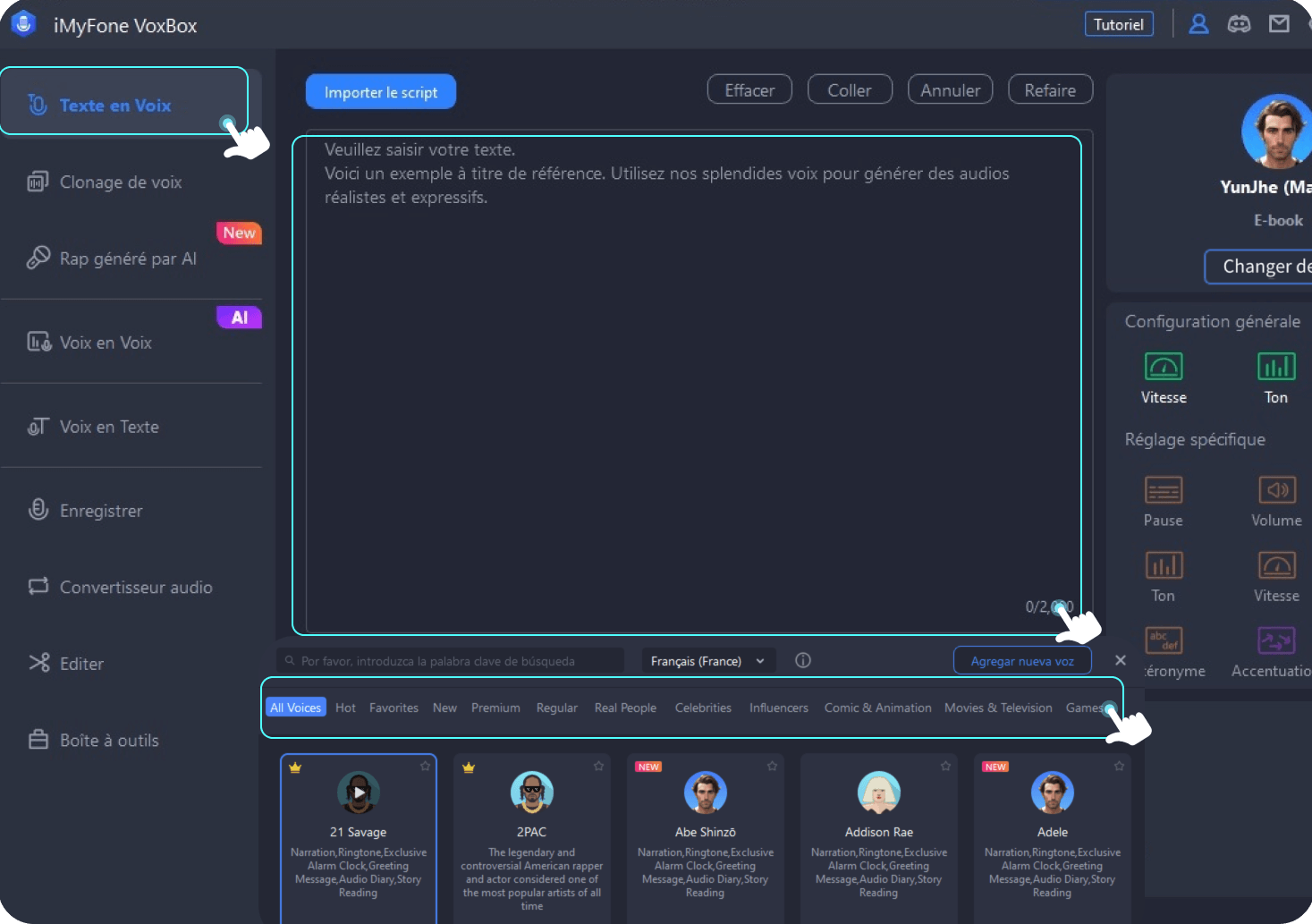Open the Pause setting icon
Screen dimensions: 1312x924
click(1164, 490)
